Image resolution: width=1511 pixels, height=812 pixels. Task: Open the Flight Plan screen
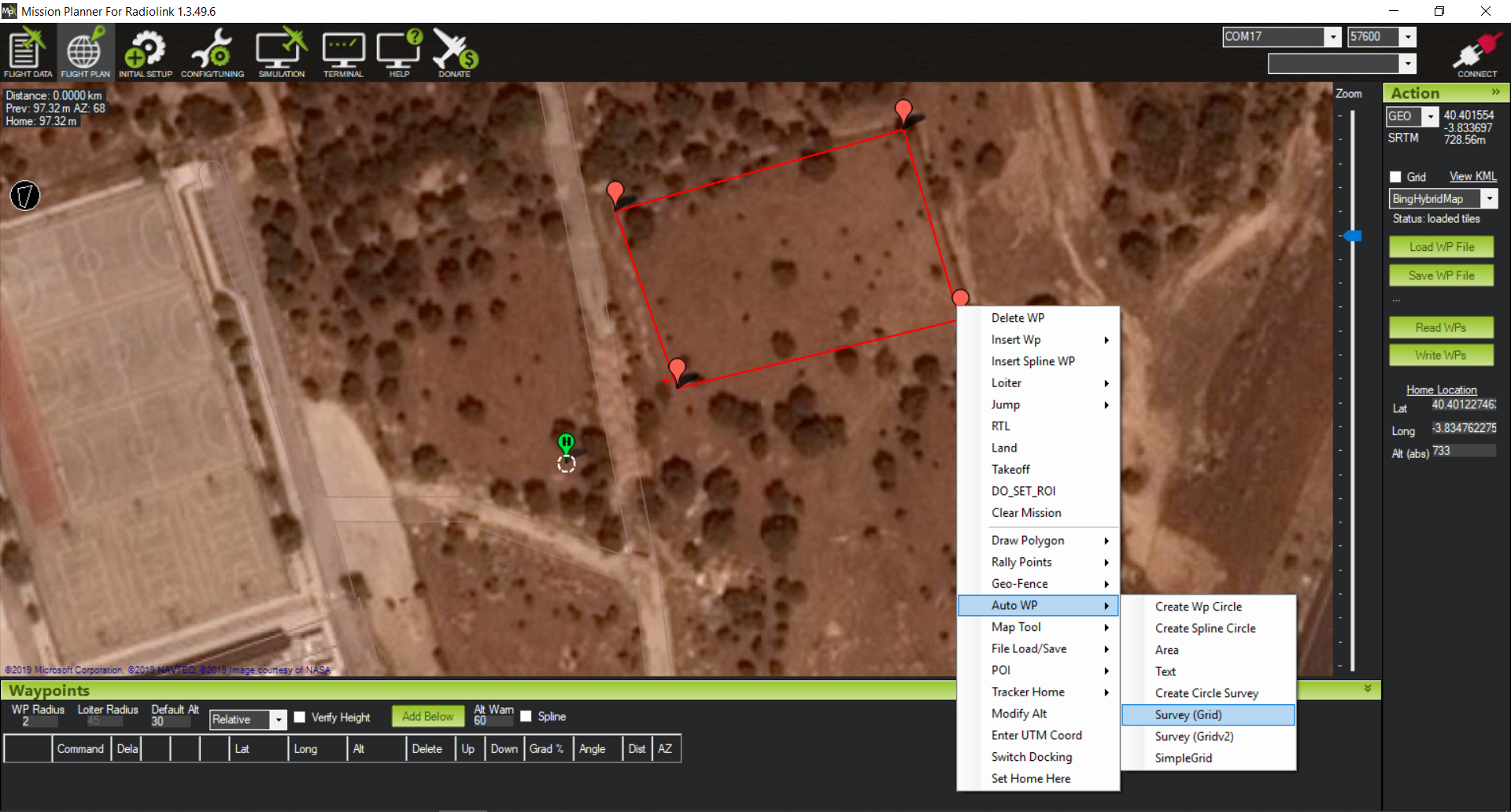tap(85, 53)
